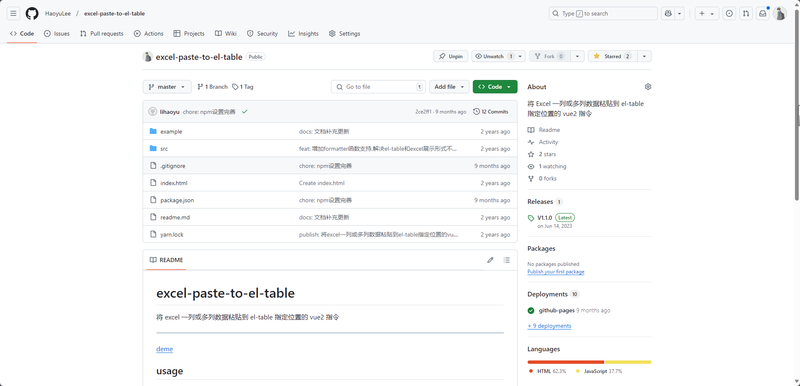Open the Wiki tab

coord(226,34)
